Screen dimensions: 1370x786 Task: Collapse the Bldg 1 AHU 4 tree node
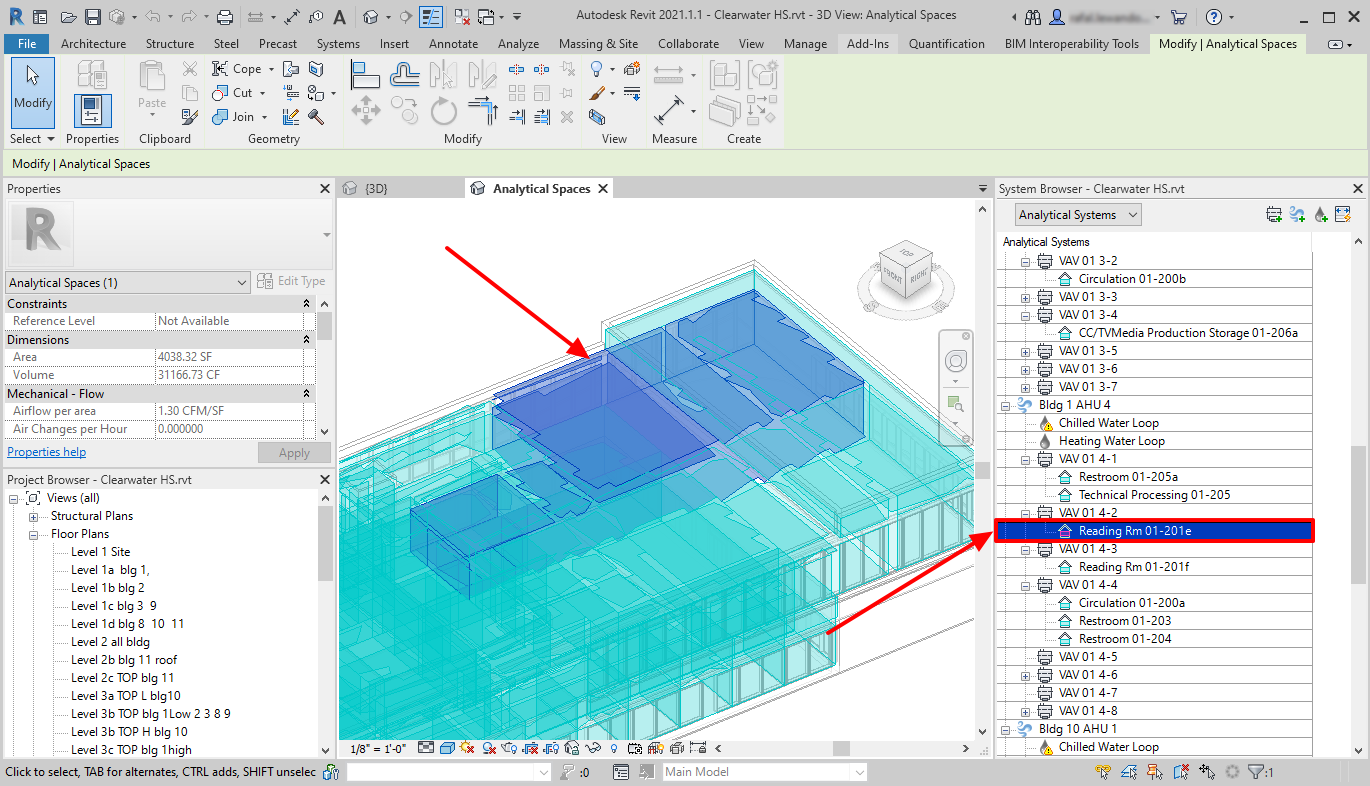pyautogui.click(x=1006, y=405)
